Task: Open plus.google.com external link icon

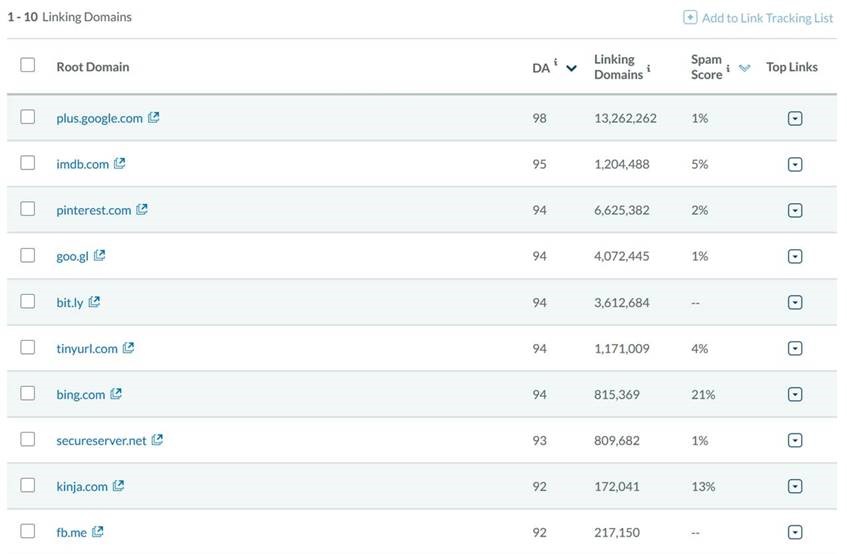Action: click(154, 117)
